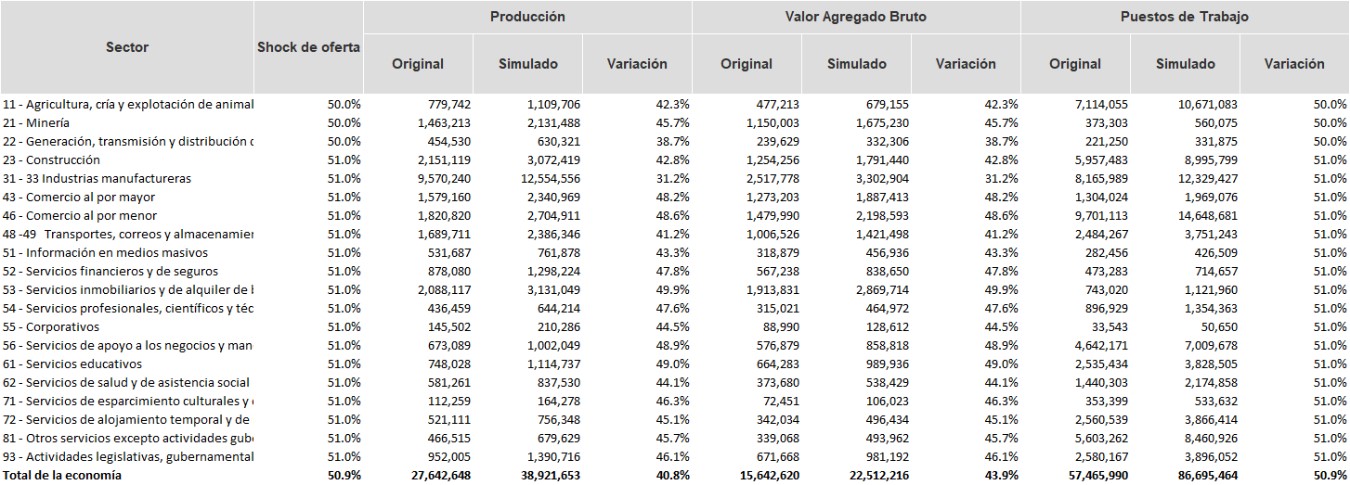The image size is (1350, 485).
Task: Click the Shock de oferta column header
Action: [309, 47]
